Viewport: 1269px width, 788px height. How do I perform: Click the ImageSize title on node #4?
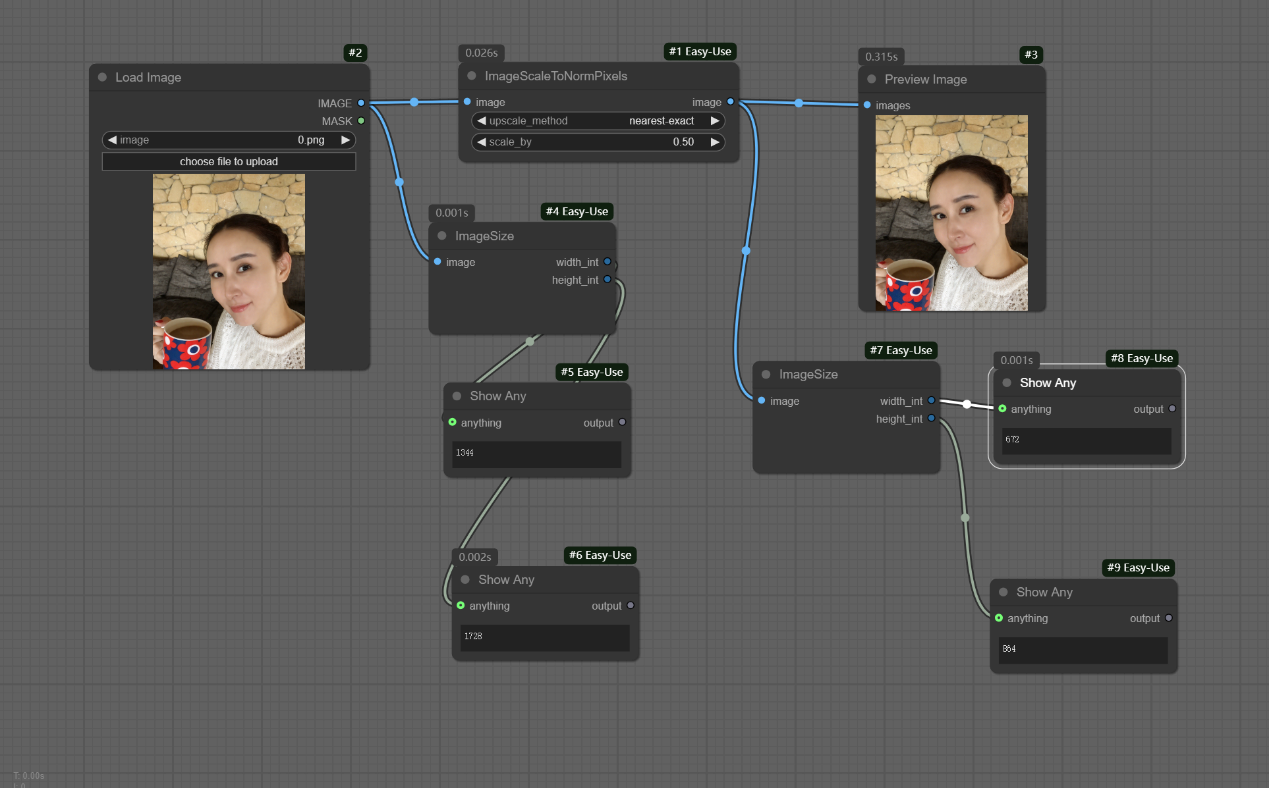click(484, 236)
